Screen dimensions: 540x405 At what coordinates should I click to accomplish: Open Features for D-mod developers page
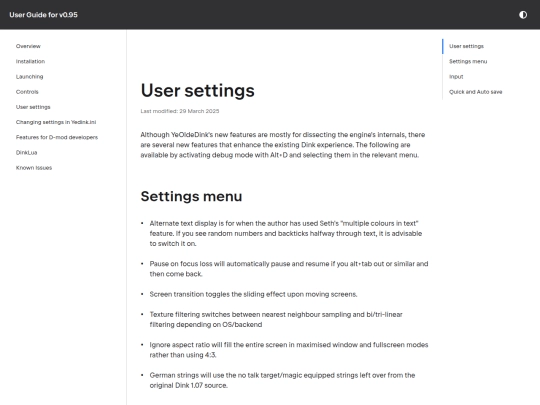(x=57, y=137)
